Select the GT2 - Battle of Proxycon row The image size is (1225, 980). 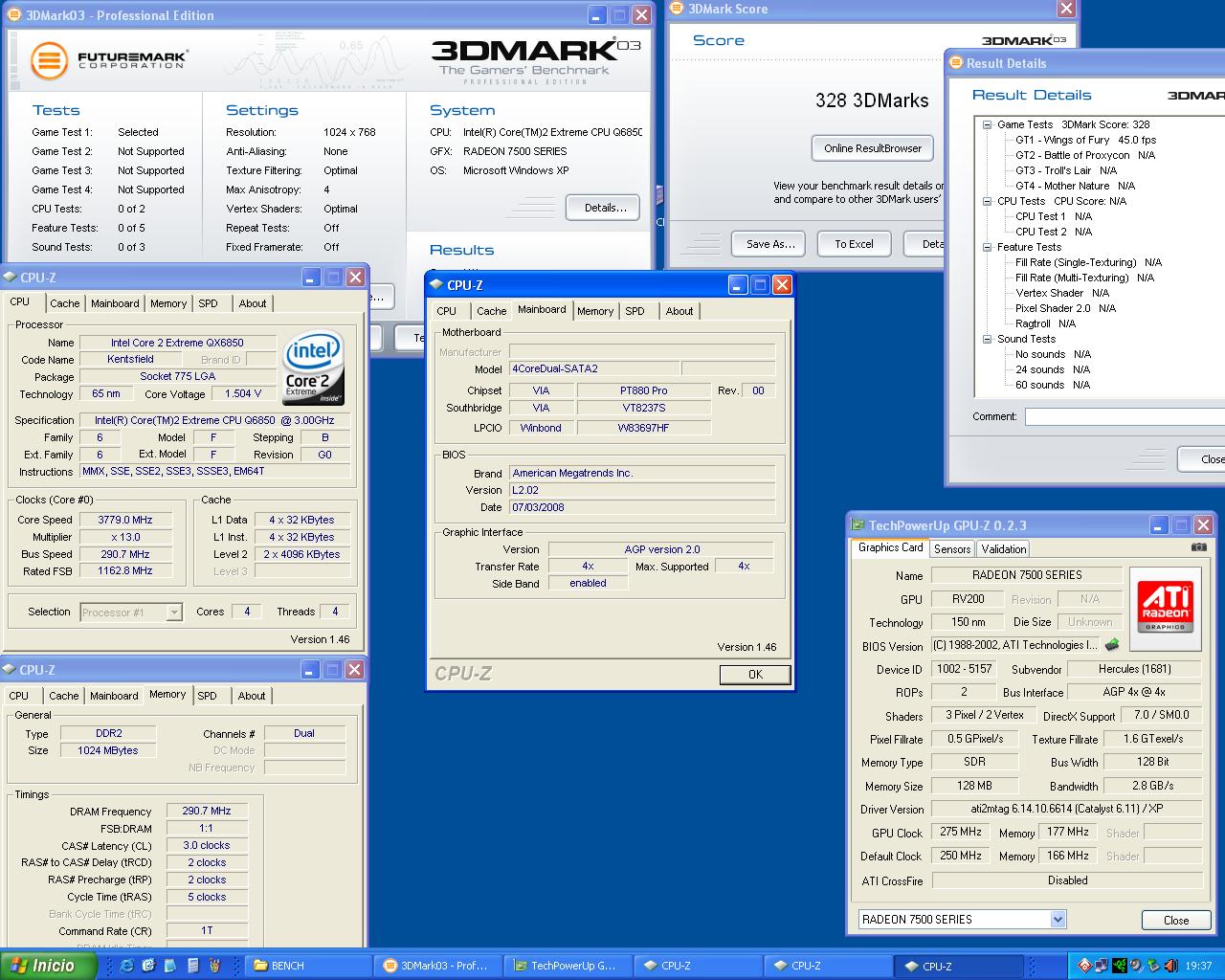1084,155
